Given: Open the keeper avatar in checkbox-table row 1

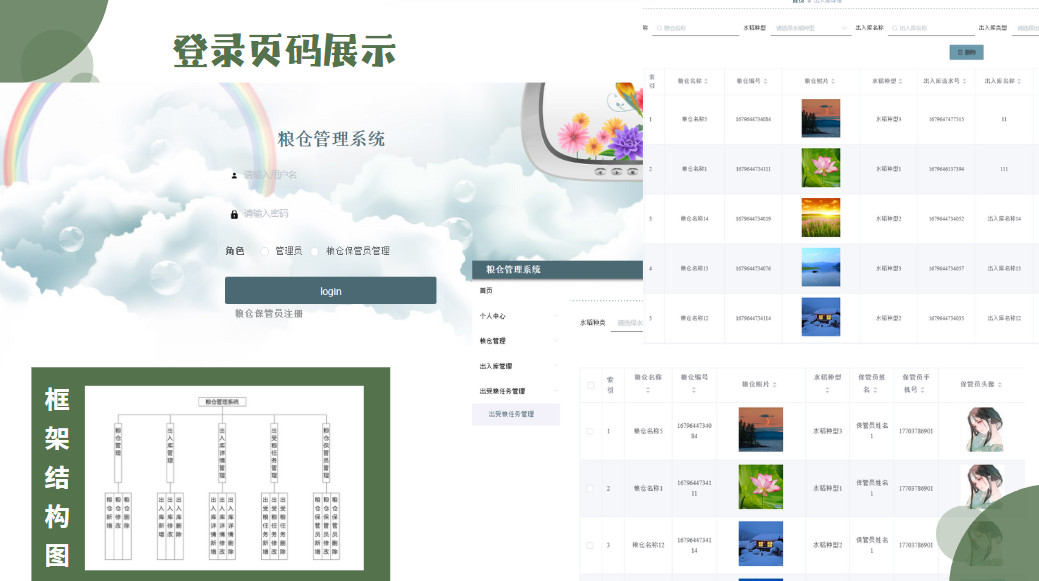Looking at the screenshot, I should pyautogui.click(x=983, y=431).
